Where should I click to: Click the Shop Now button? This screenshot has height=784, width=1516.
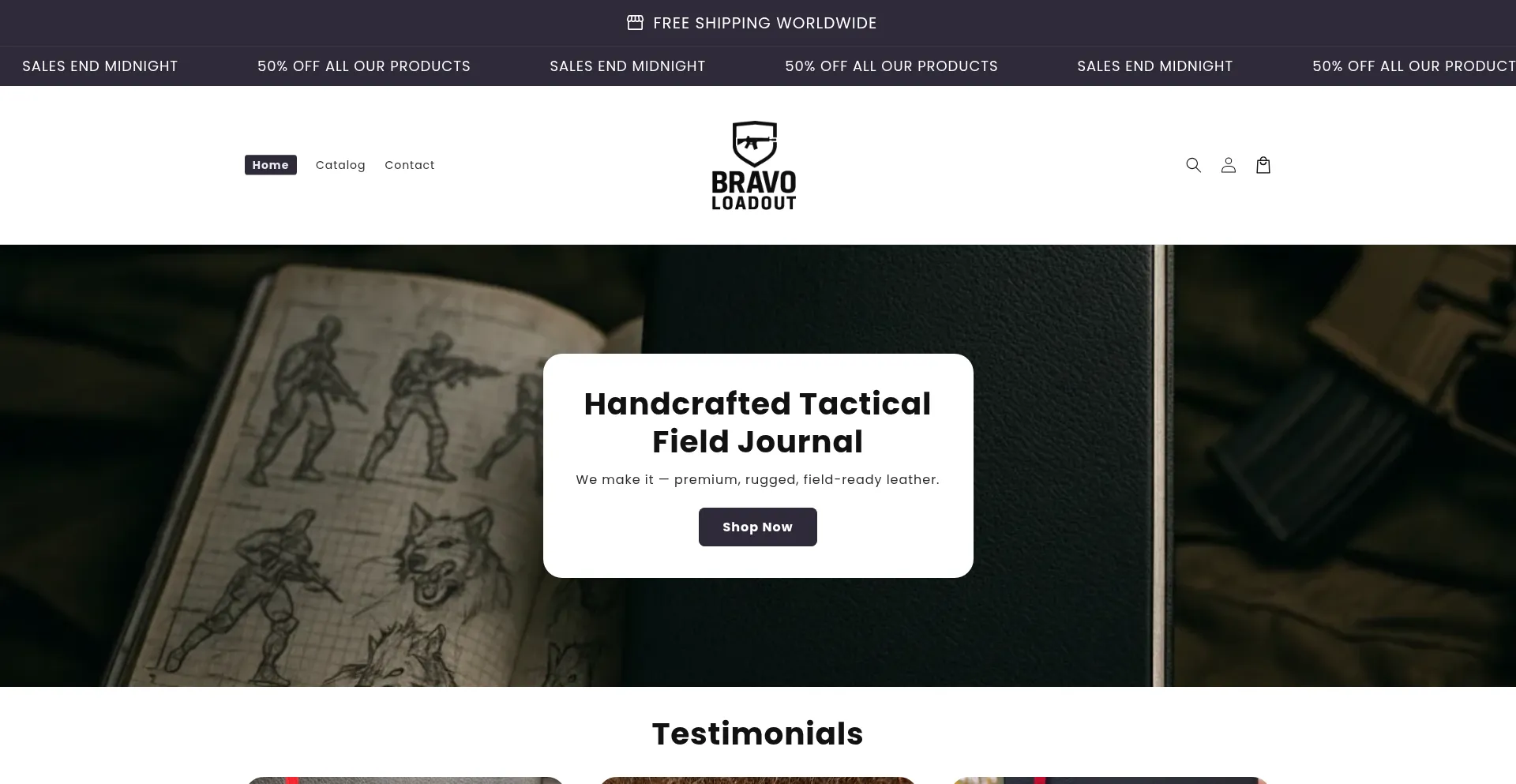tap(757, 527)
